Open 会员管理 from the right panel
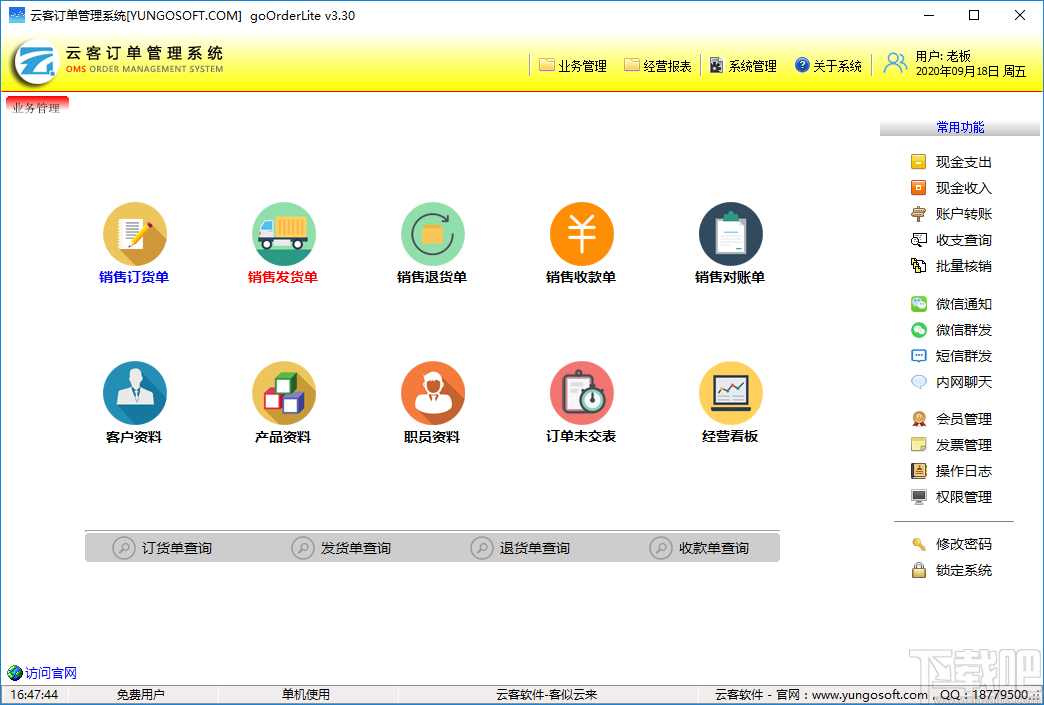Image resolution: width=1044 pixels, height=705 pixels. point(960,418)
